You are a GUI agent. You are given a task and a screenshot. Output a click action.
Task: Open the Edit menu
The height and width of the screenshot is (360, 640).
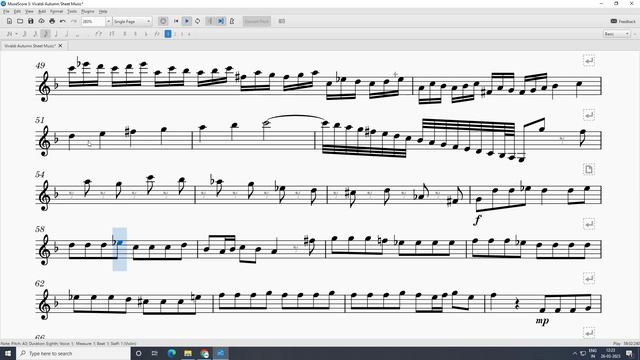17,11
